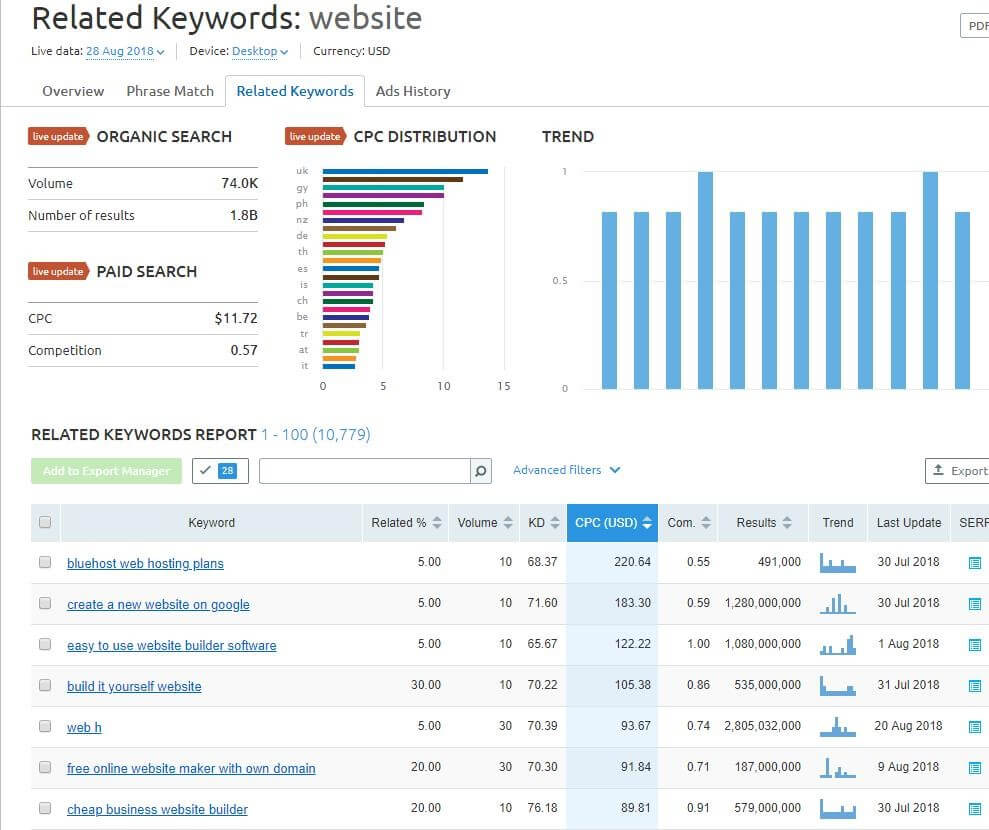The width and height of the screenshot is (989, 830).
Task: Check the row for "create a new website on google"
Action: (45, 604)
